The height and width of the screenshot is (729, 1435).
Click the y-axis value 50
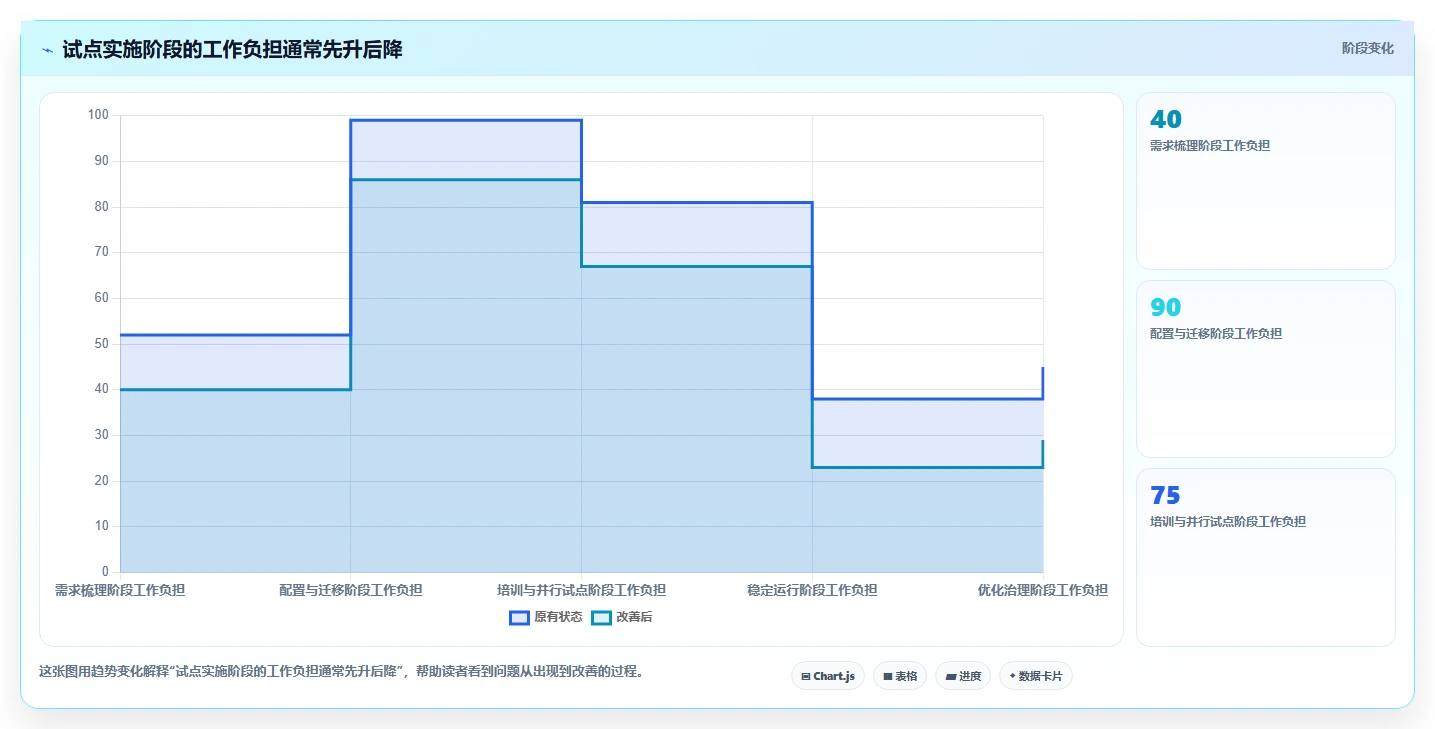(x=101, y=343)
